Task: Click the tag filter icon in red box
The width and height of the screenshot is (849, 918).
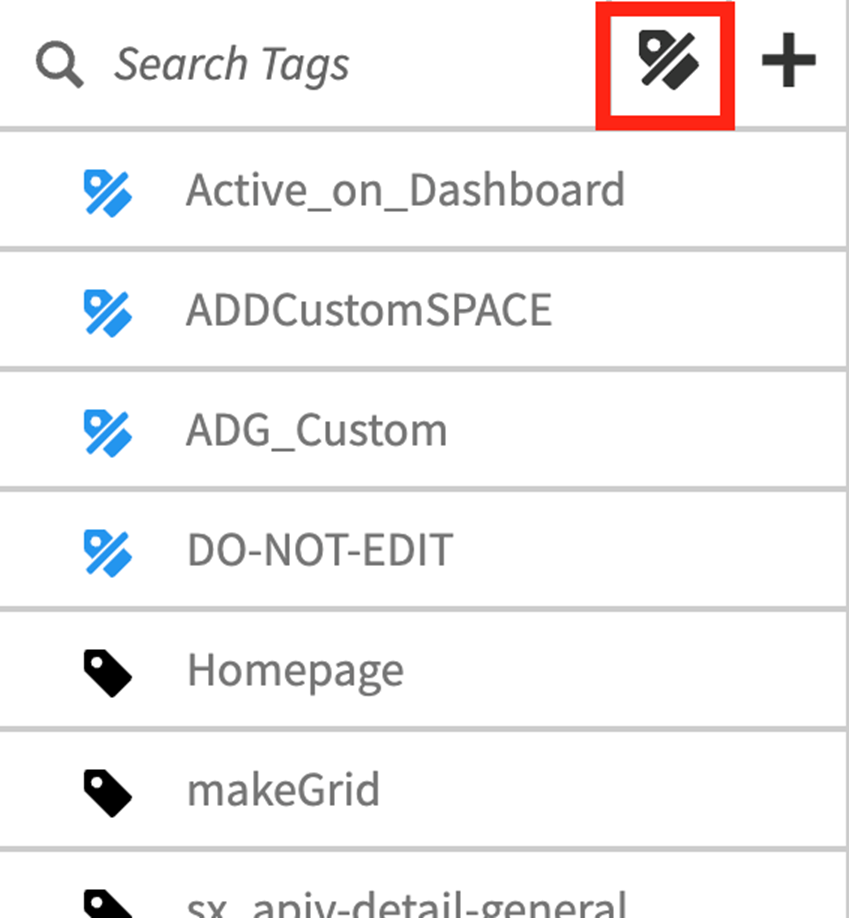Action: (668, 61)
